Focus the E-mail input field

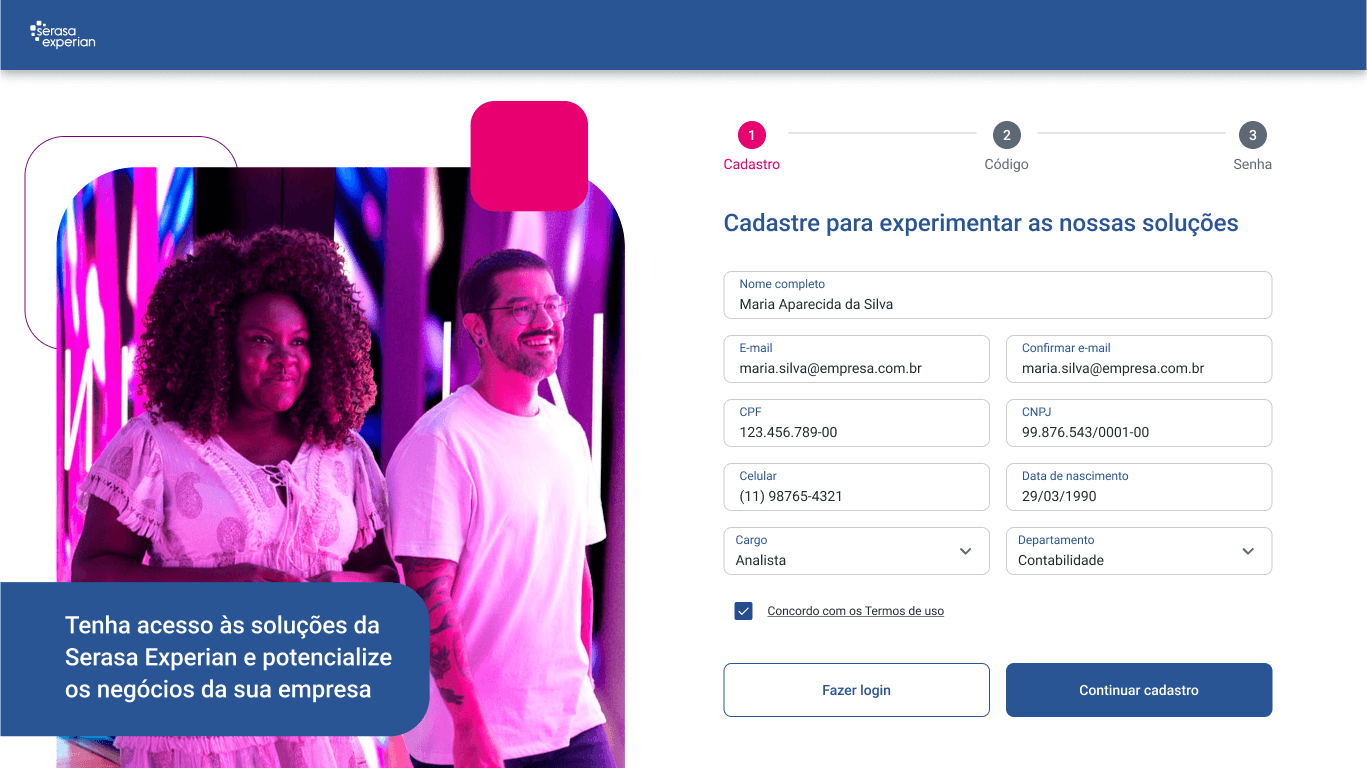pyautogui.click(x=856, y=359)
